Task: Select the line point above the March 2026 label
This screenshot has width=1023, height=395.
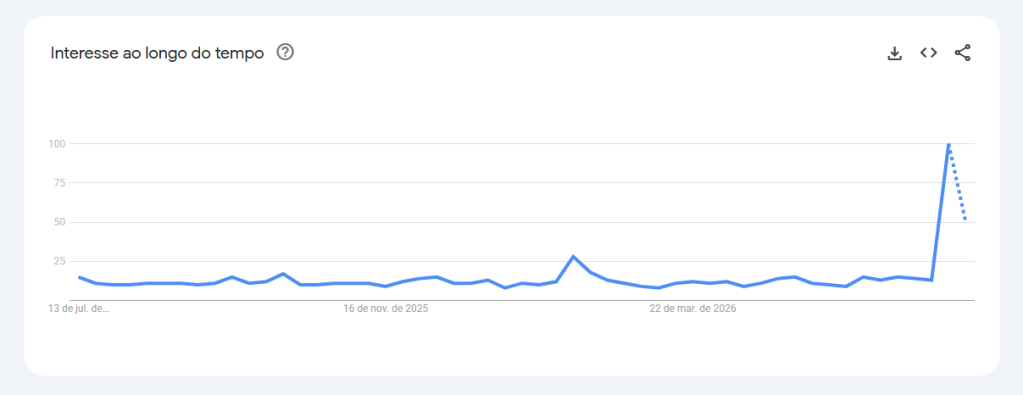Action: (693, 281)
